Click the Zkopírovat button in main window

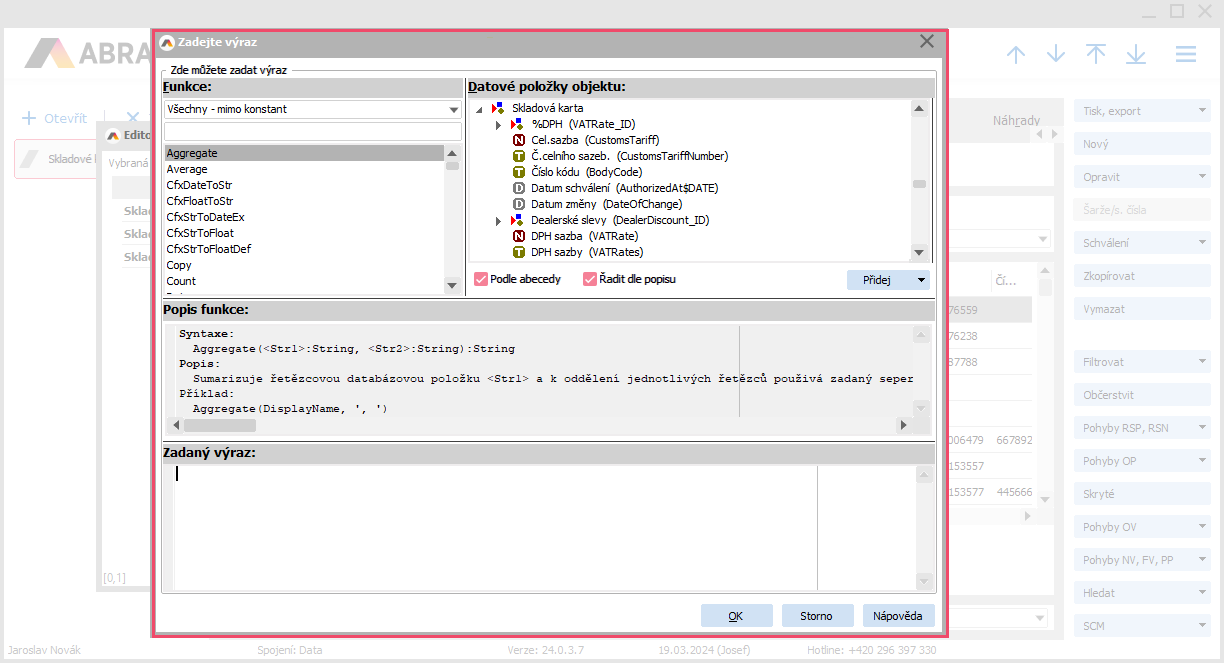pyautogui.click(x=1144, y=276)
